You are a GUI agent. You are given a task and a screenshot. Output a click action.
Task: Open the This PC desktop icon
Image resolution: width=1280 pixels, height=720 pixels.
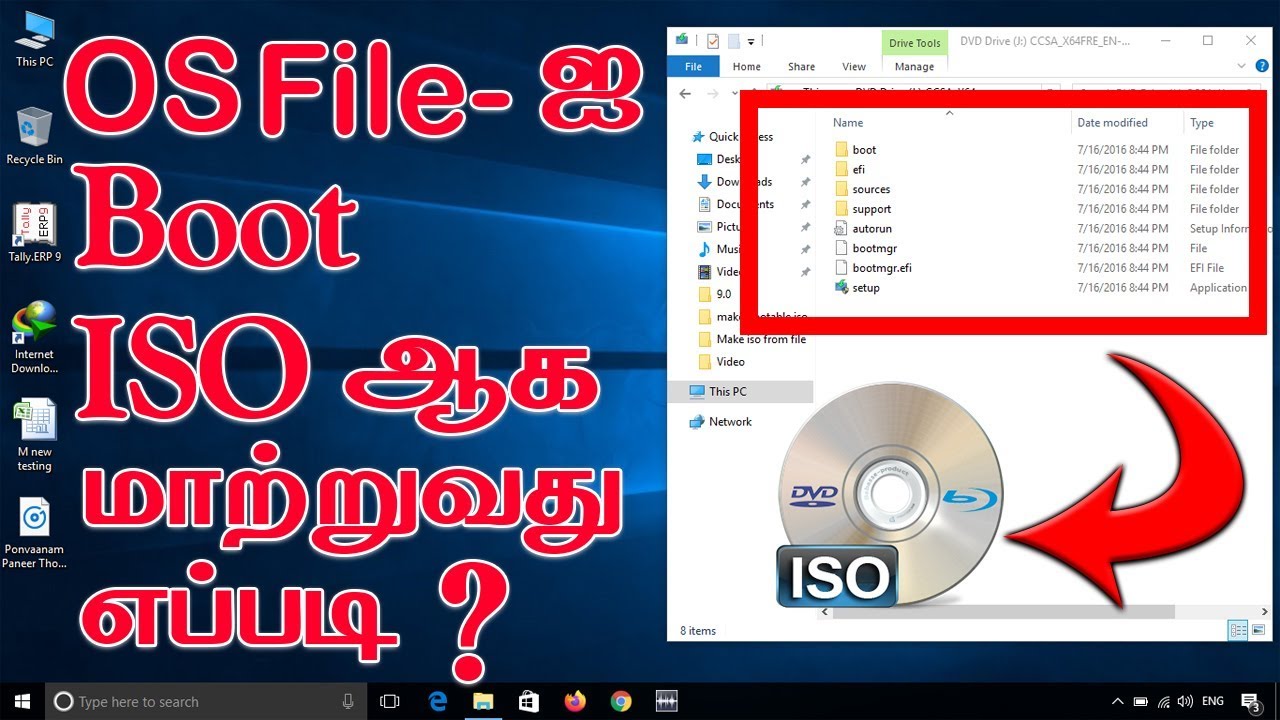click(35, 39)
